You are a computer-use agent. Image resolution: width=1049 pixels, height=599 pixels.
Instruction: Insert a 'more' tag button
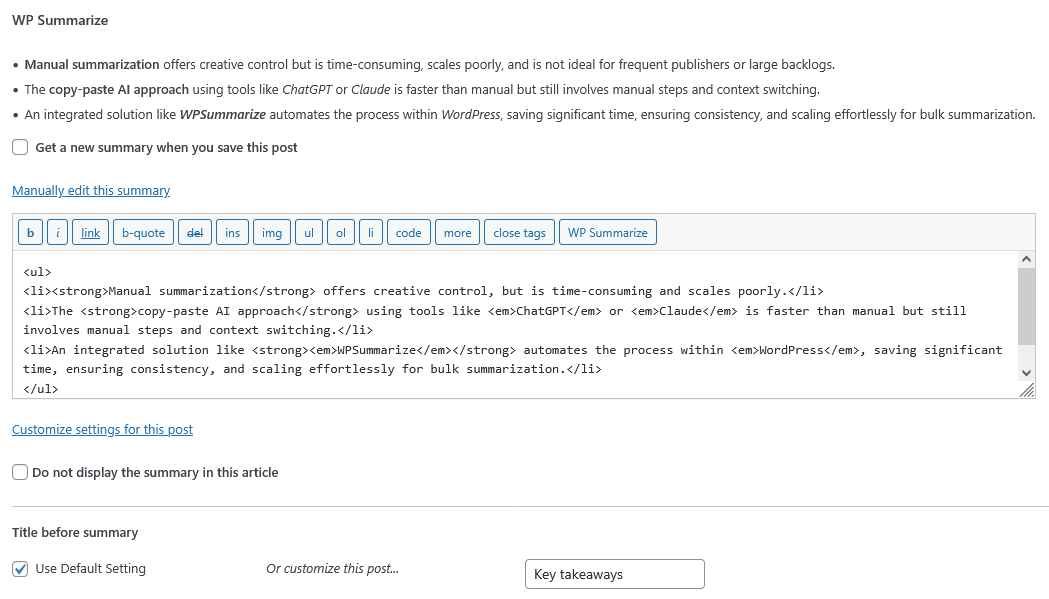click(457, 233)
